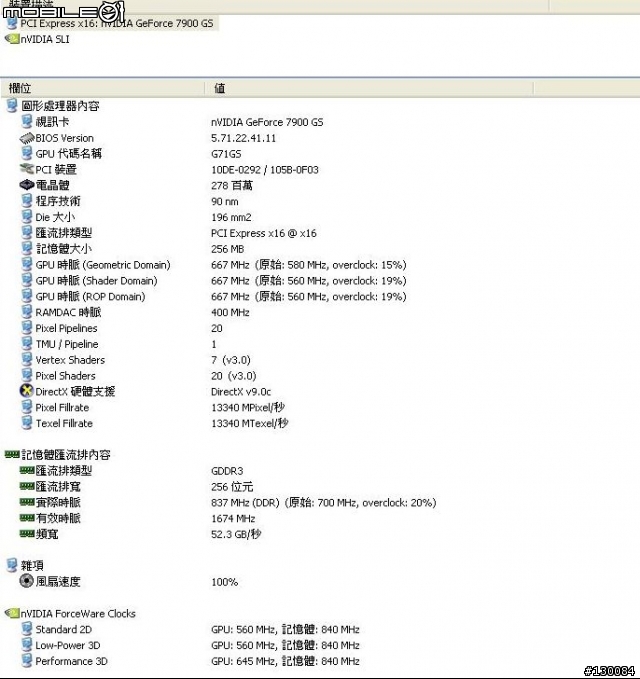Screen dimensions: 640x679
Task: Click the value 278 百萬
Action: 232,185
